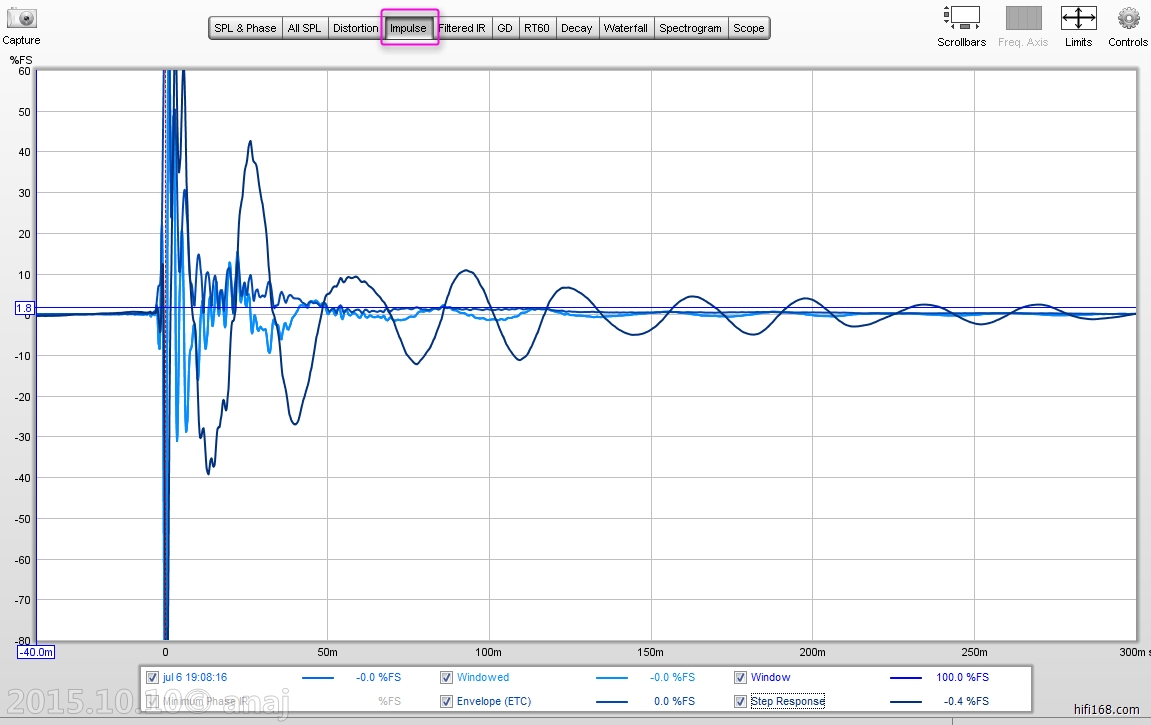Open the Filtered IR tab
This screenshot has width=1151, height=725.
click(462, 28)
